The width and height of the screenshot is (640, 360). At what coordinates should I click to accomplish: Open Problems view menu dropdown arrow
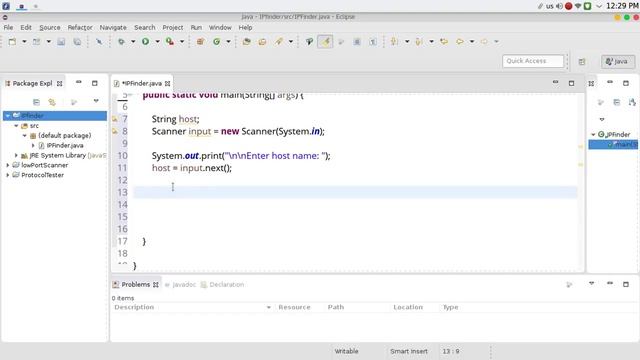591,283
